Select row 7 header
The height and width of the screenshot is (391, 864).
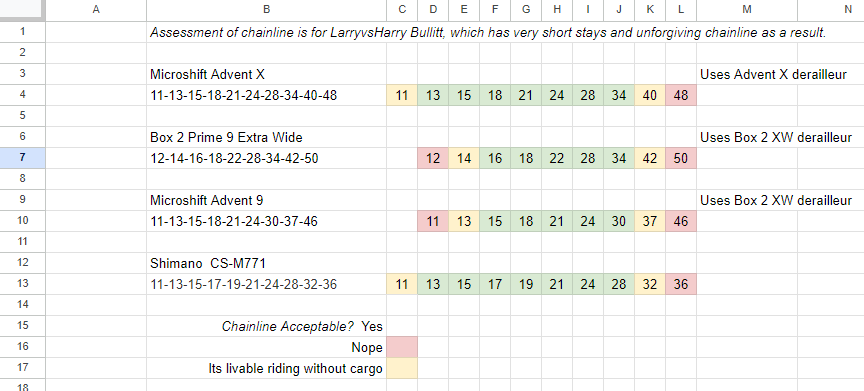[x=23, y=158]
